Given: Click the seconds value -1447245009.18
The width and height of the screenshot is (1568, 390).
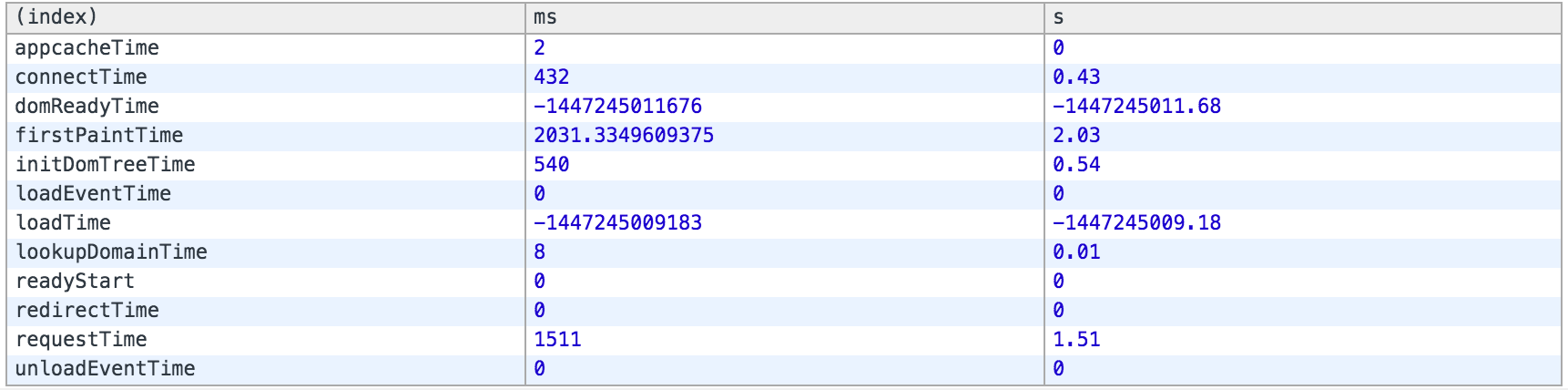Looking at the screenshot, I should (x=1137, y=223).
